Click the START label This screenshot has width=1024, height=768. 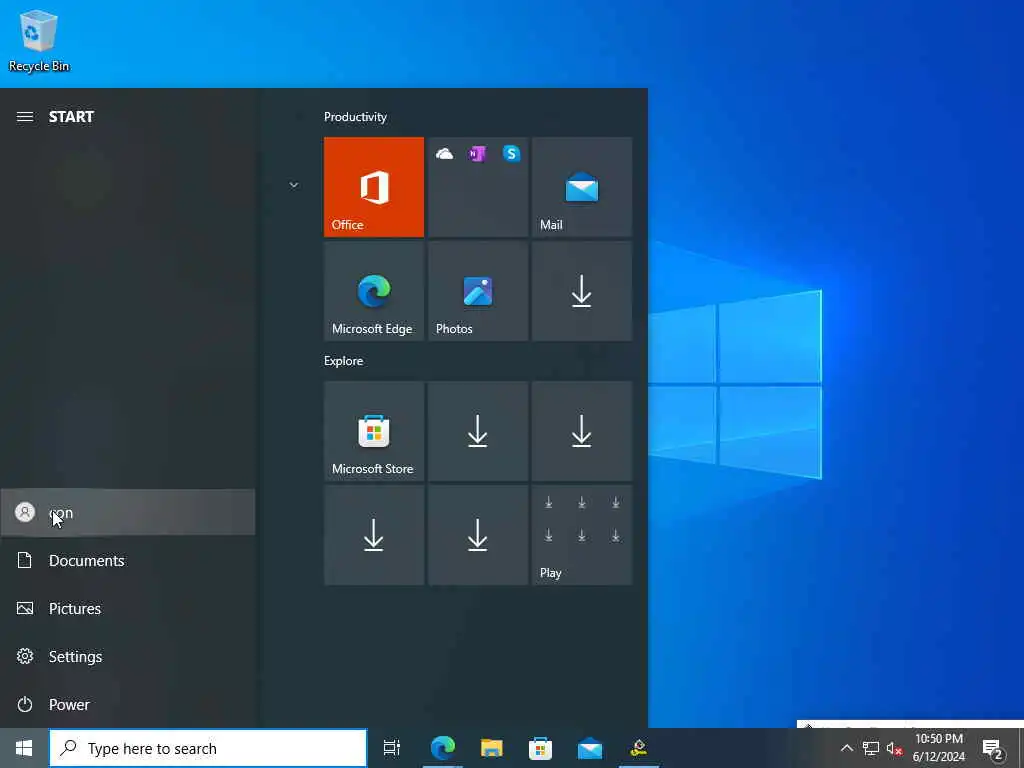pos(71,117)
